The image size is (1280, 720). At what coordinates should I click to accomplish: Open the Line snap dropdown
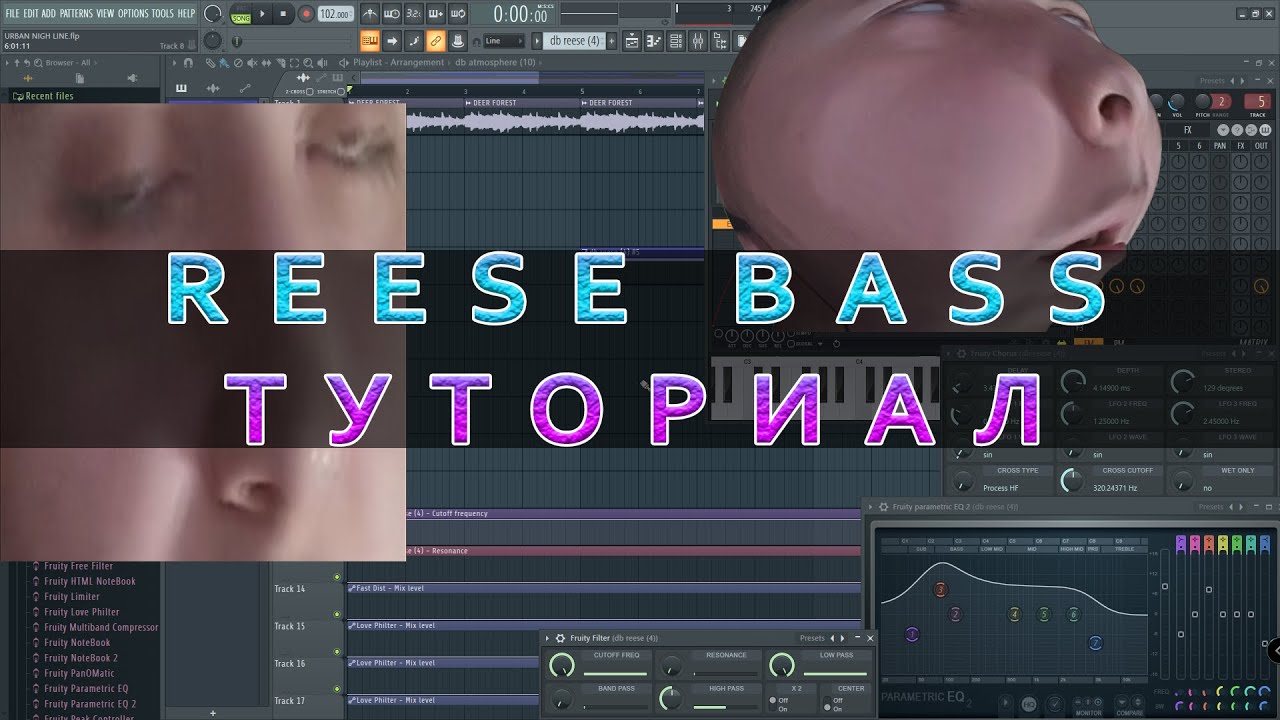[x=504, y=41]
